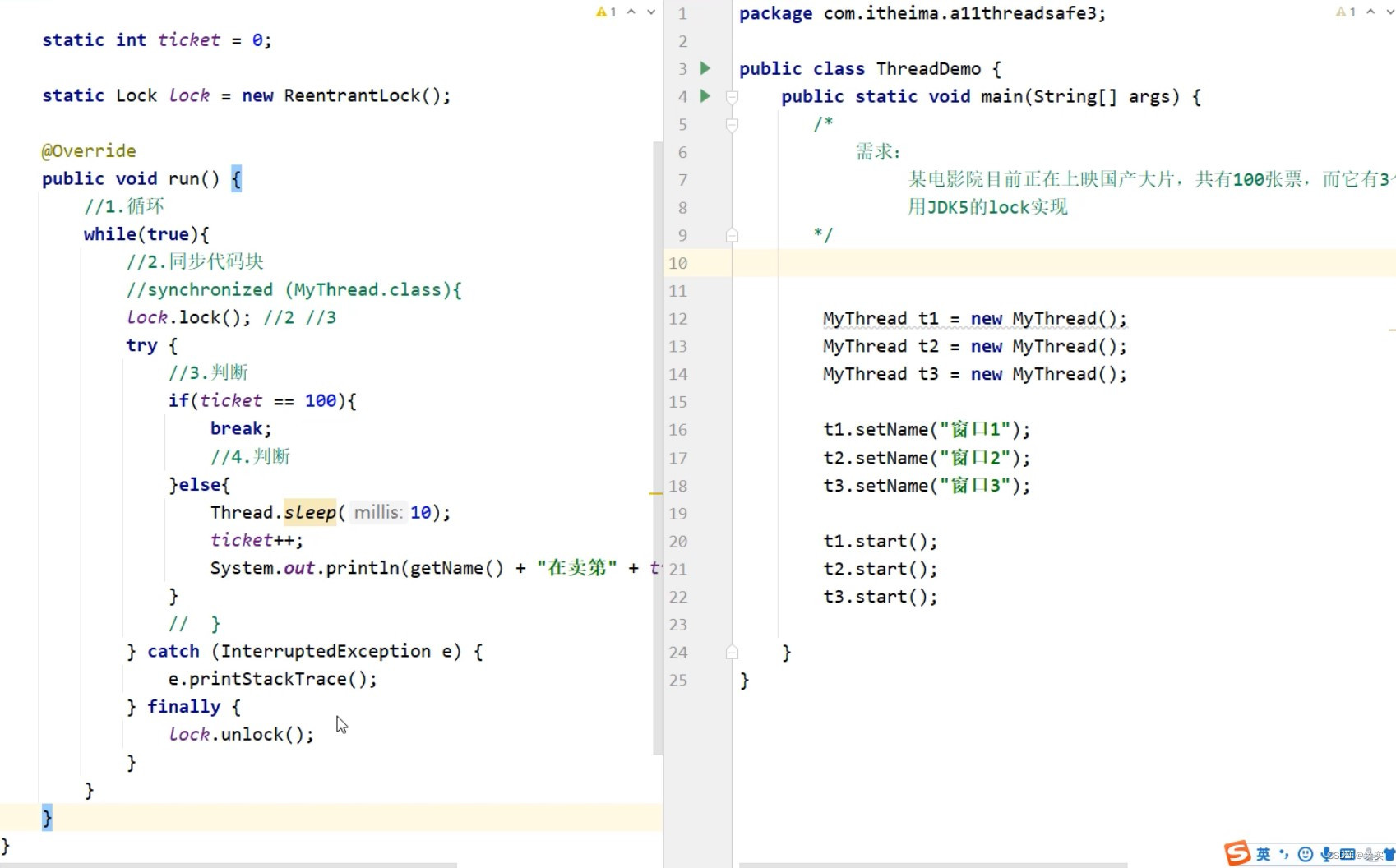Open warning indicator in ThreadDemo editor
This screenshot has width=1396, height=868.
(x=1346, y=12)
